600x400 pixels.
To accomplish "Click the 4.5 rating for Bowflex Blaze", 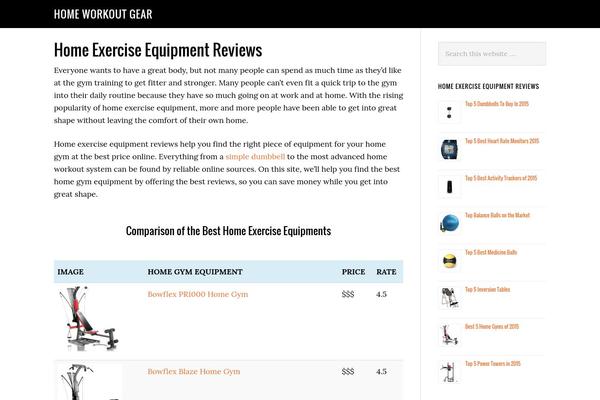I will click(381, 372).
